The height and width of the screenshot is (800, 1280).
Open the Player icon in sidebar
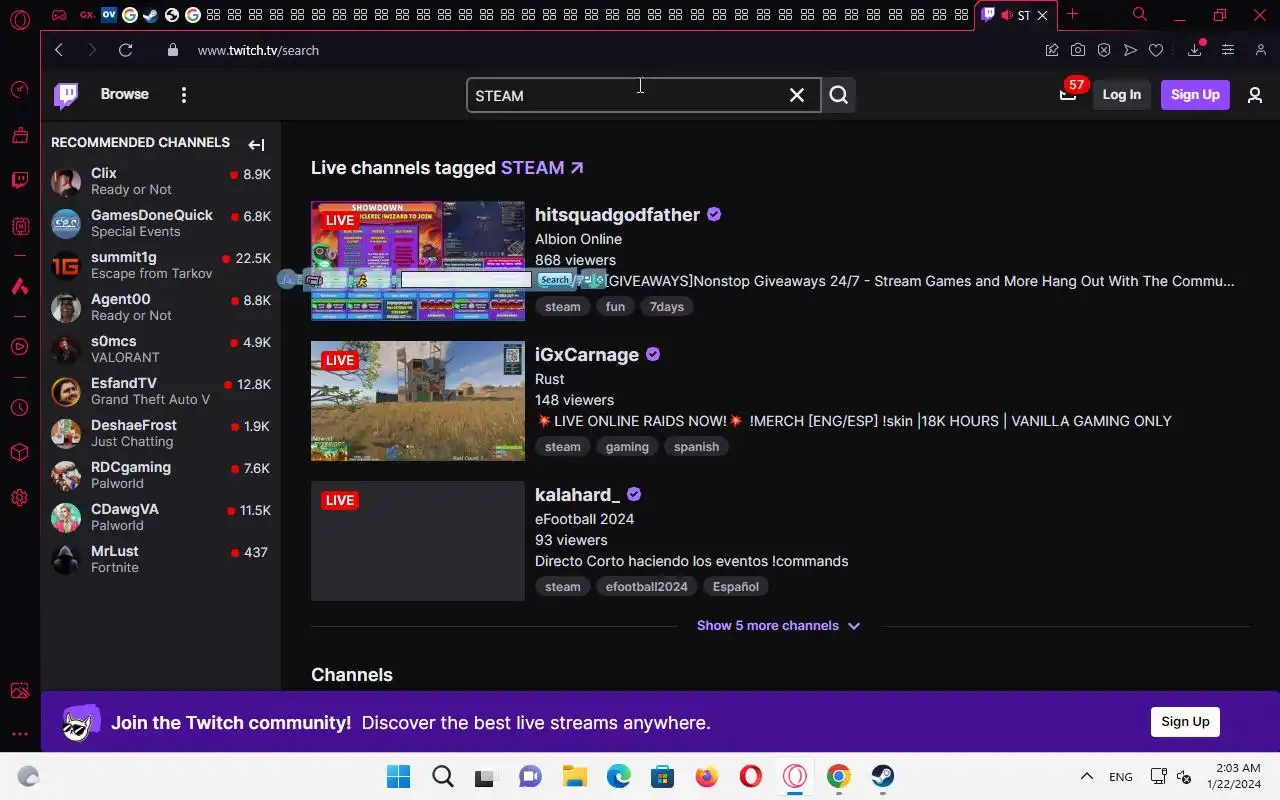(x=19, y=347)
